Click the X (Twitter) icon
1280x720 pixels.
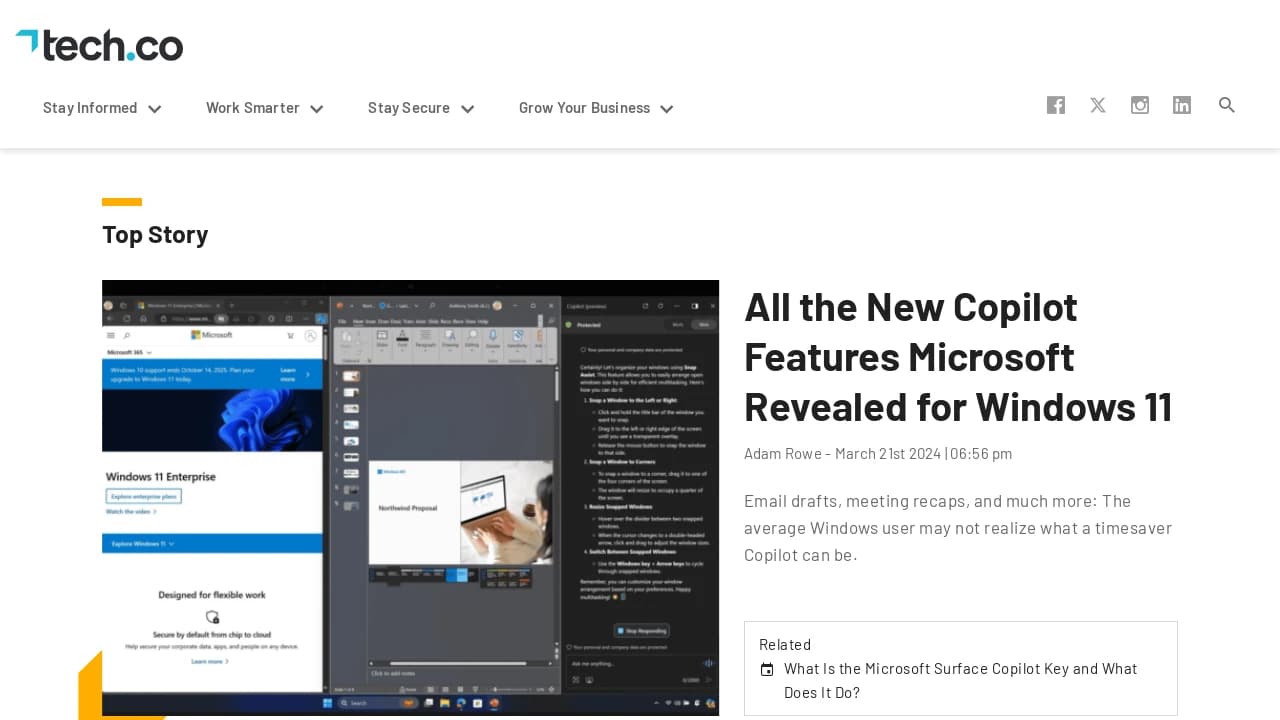[x=1098, y=105]
